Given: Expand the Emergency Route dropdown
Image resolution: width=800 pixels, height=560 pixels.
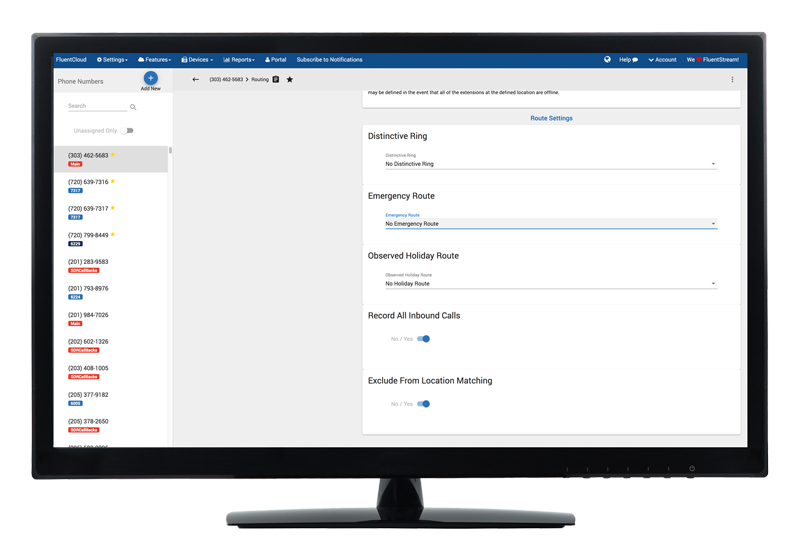Looking at the screenshot, I should click(550, 224).
